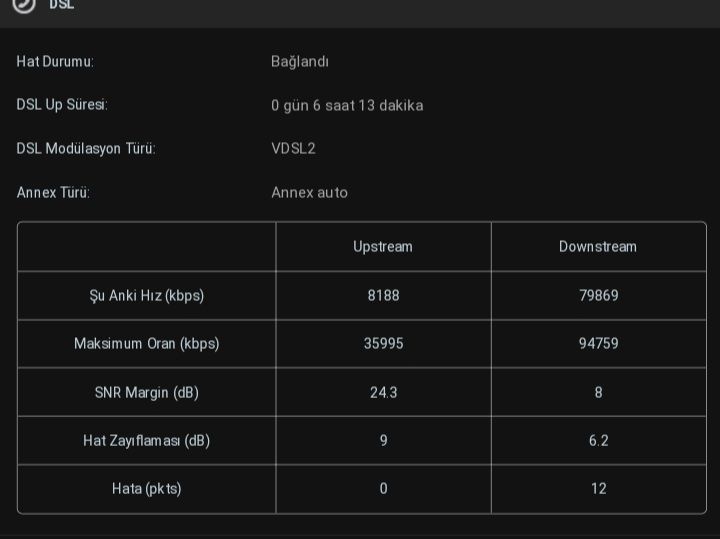
Task: Click the upstream current speed 8188
Action: [x=383, y=296]
